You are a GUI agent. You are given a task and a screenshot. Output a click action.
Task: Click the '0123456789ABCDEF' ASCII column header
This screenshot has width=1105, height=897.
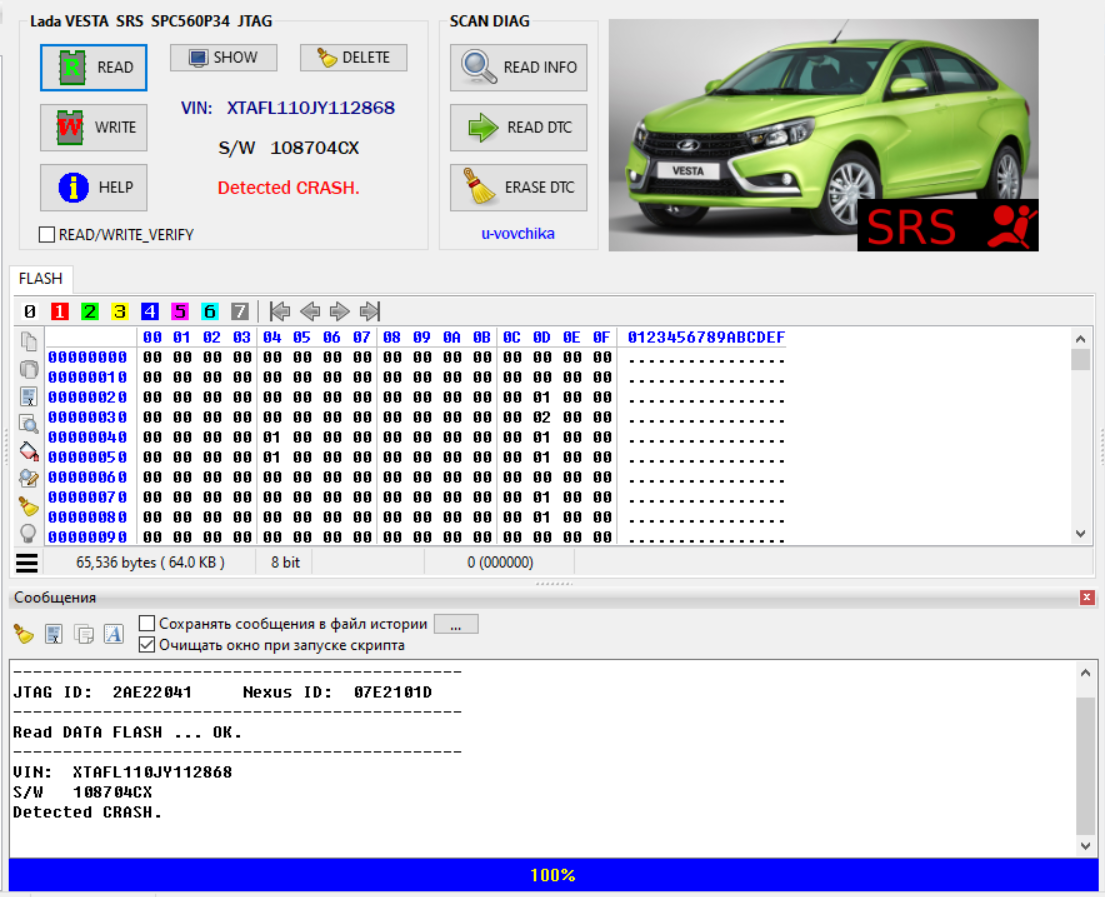pyautogui.click(x=706, y=338)
